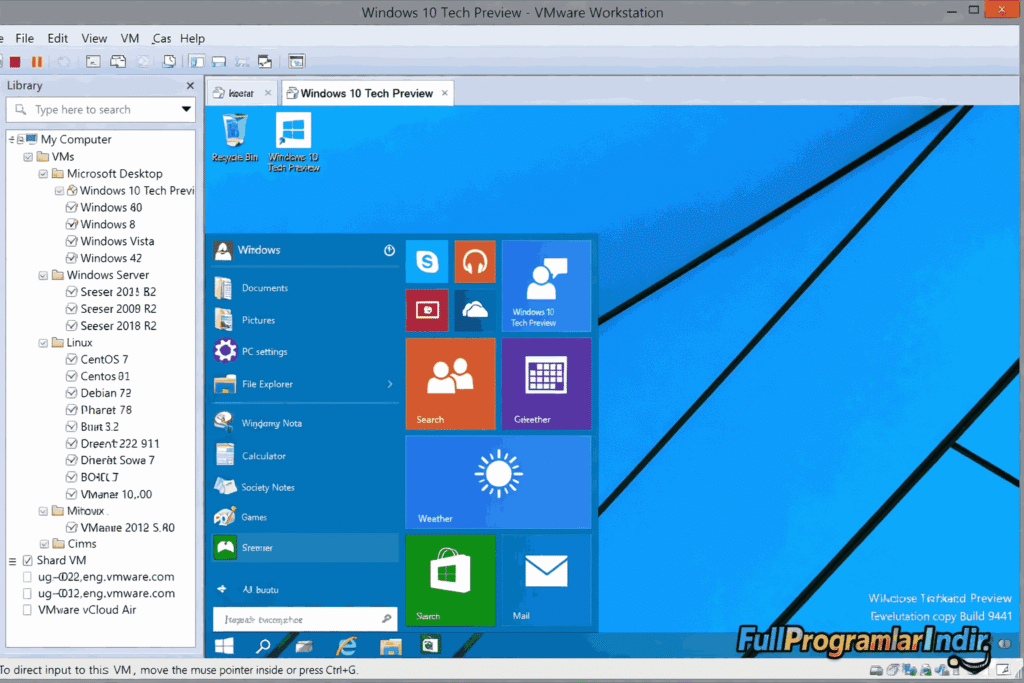Collapse the Linux folder in the Library tree
This screenshot has height=683, width=1024.
pos(42,342)
